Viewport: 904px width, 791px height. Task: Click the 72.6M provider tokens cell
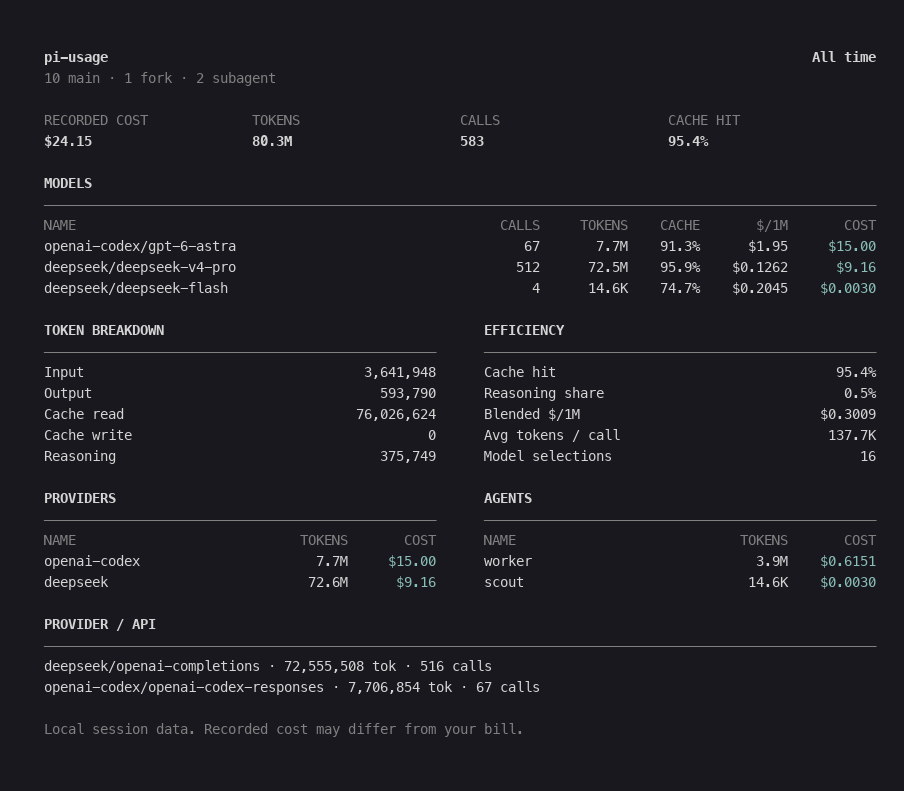pyautogui.click(x=328, y=582)
